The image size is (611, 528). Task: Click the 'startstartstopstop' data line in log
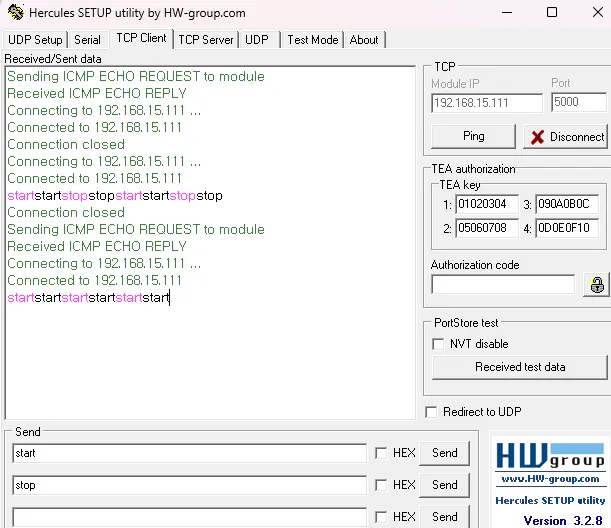click(x=115, y=196)
